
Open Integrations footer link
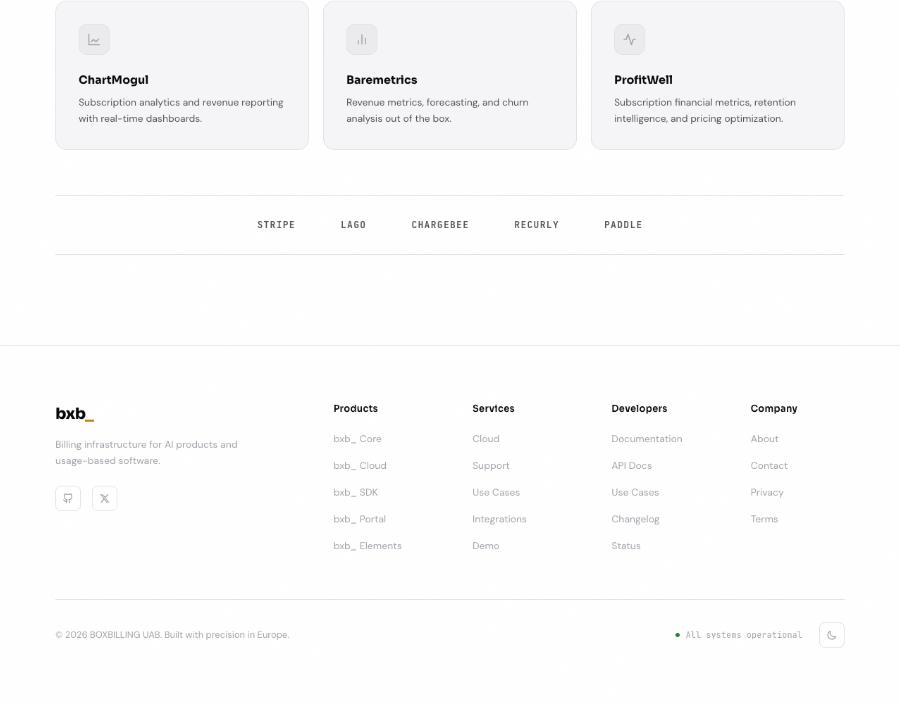click(x=499, y=519)
